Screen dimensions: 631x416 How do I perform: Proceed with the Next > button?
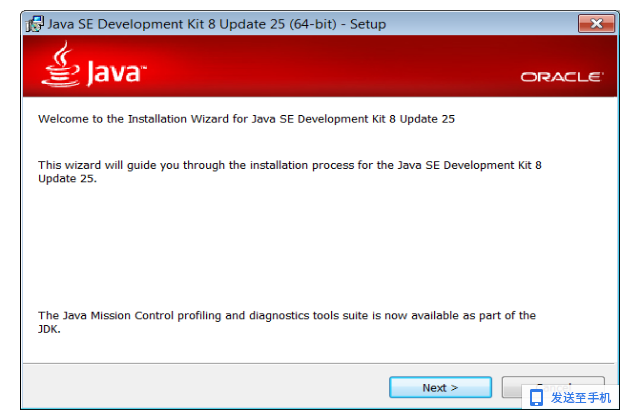pos(440,387)
